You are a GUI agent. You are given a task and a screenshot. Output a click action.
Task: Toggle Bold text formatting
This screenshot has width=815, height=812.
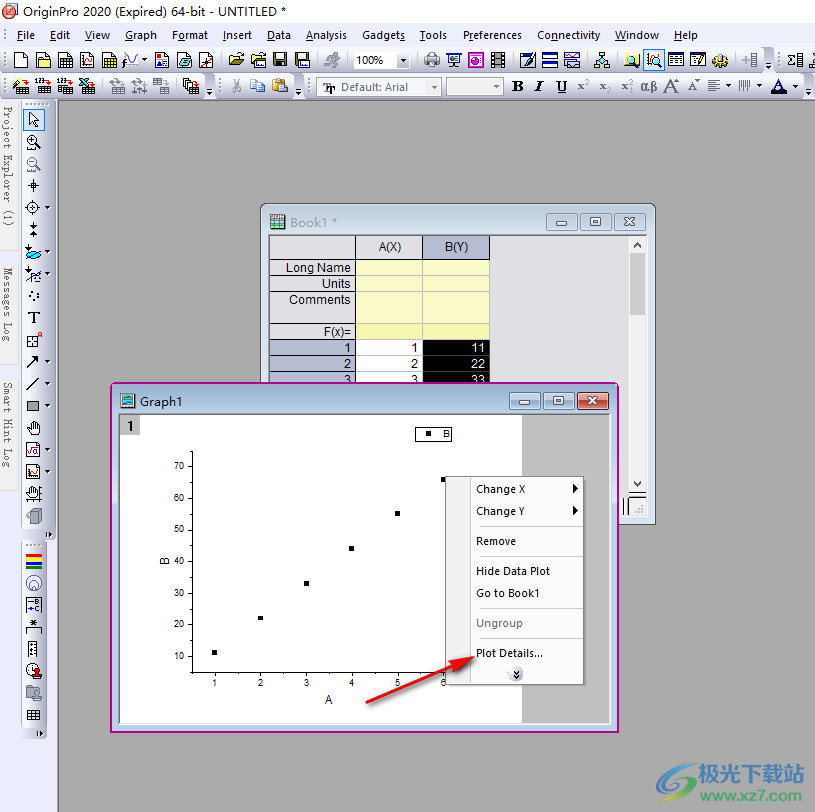pyautogui.click(x=518, y=87)
